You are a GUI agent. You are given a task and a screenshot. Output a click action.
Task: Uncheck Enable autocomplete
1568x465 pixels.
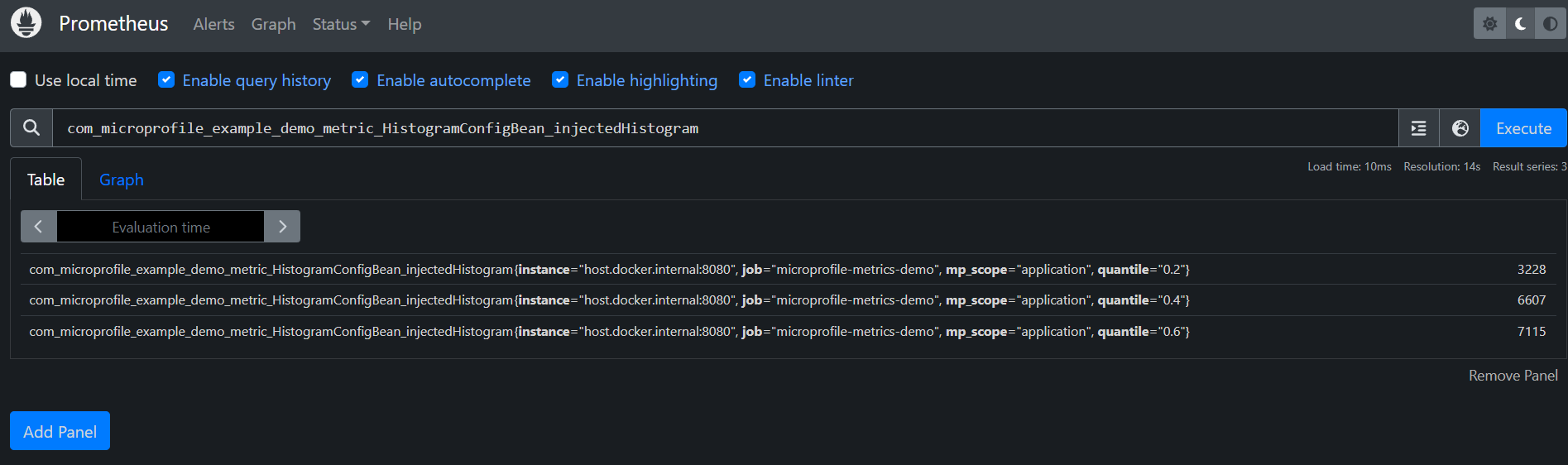pos(360,80)
